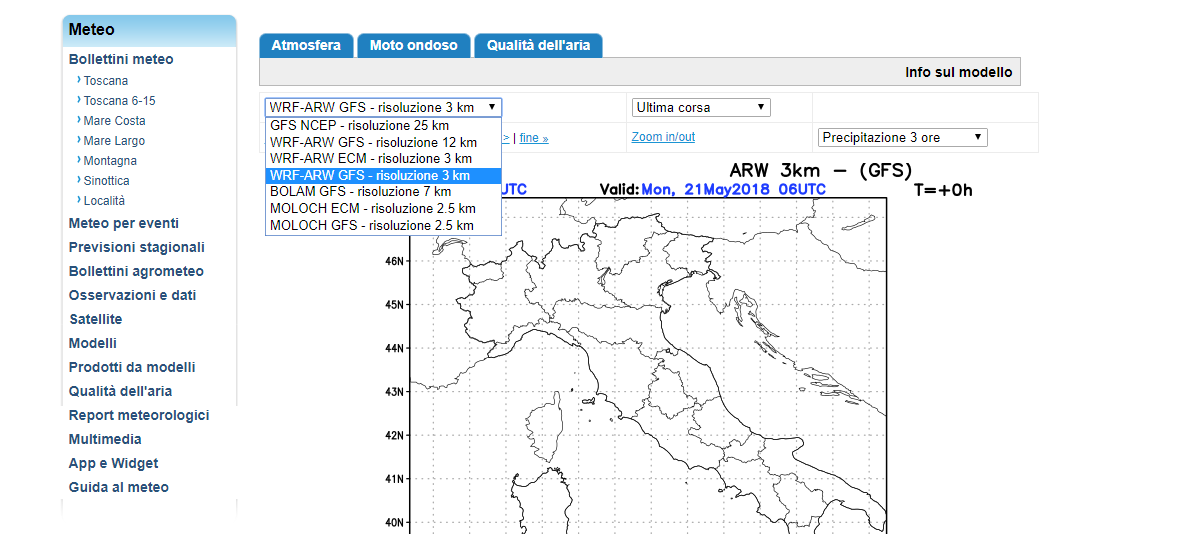Click the Zoom in/out link
This screenshot has height=534, width=1191.
pyautogui.click(x=663, y=137)
